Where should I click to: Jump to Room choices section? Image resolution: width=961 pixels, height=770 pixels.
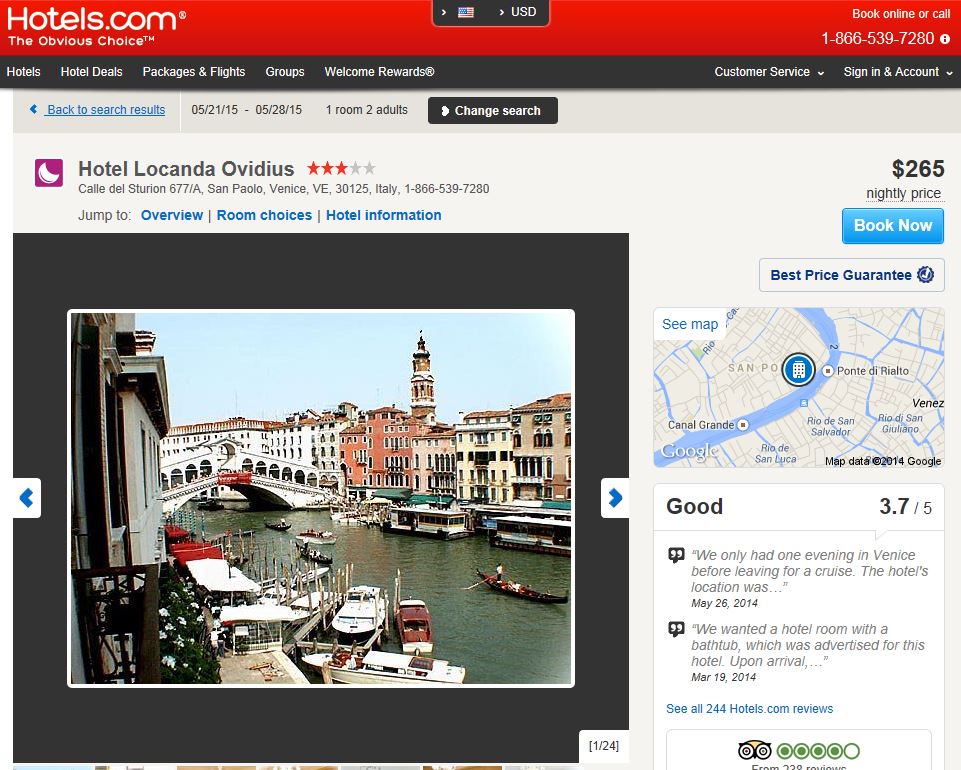pos(264,215)
